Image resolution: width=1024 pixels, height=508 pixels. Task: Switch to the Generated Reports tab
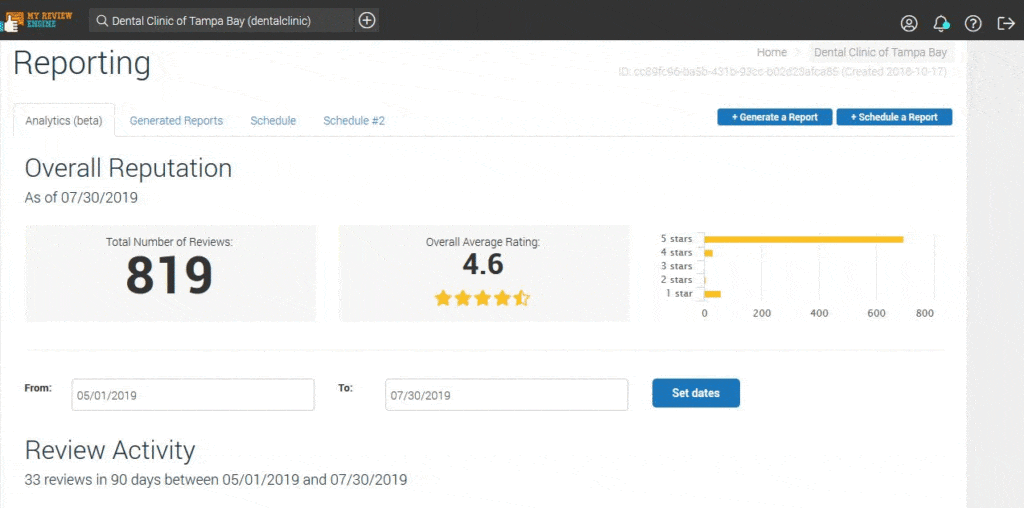(176, 120)
